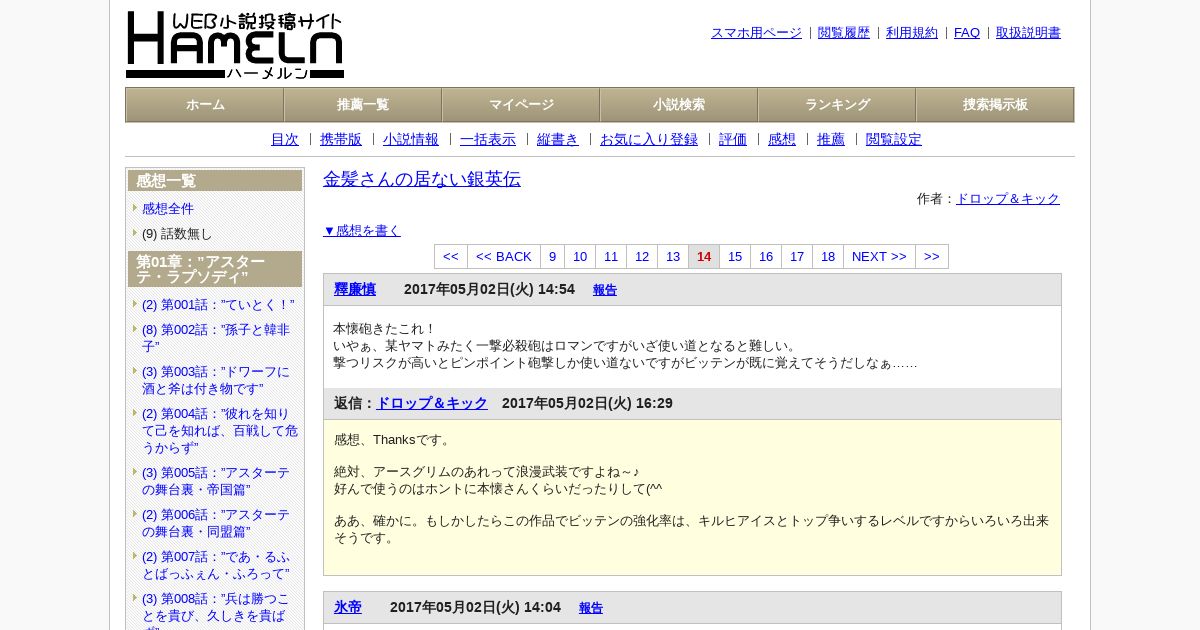This screenshot has height=630, width=1200.
Task: Open commenter 氷帝's profile
Action: tap(348, 607)
